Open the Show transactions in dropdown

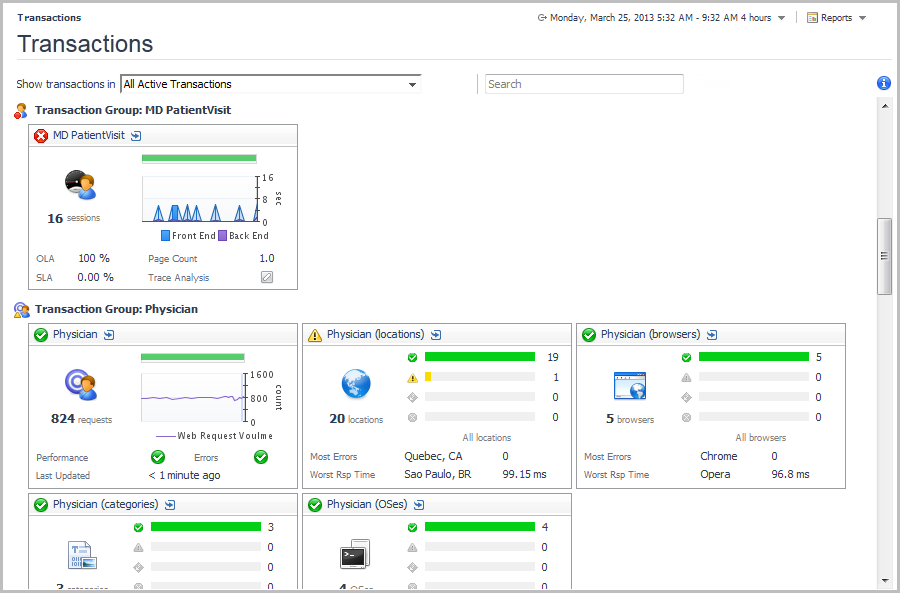pyautogui.click(x=412, y=85)
